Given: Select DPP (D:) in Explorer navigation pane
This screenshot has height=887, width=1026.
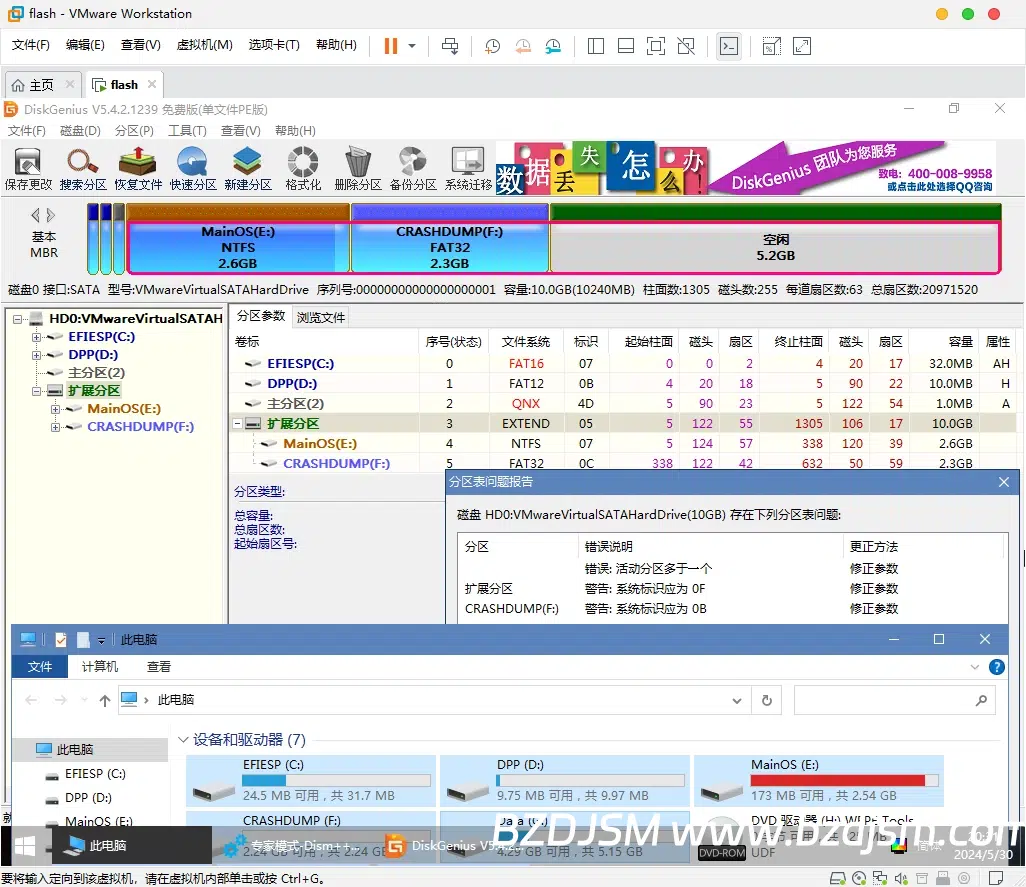Looking at the screenshot, I should coord(88,798).
